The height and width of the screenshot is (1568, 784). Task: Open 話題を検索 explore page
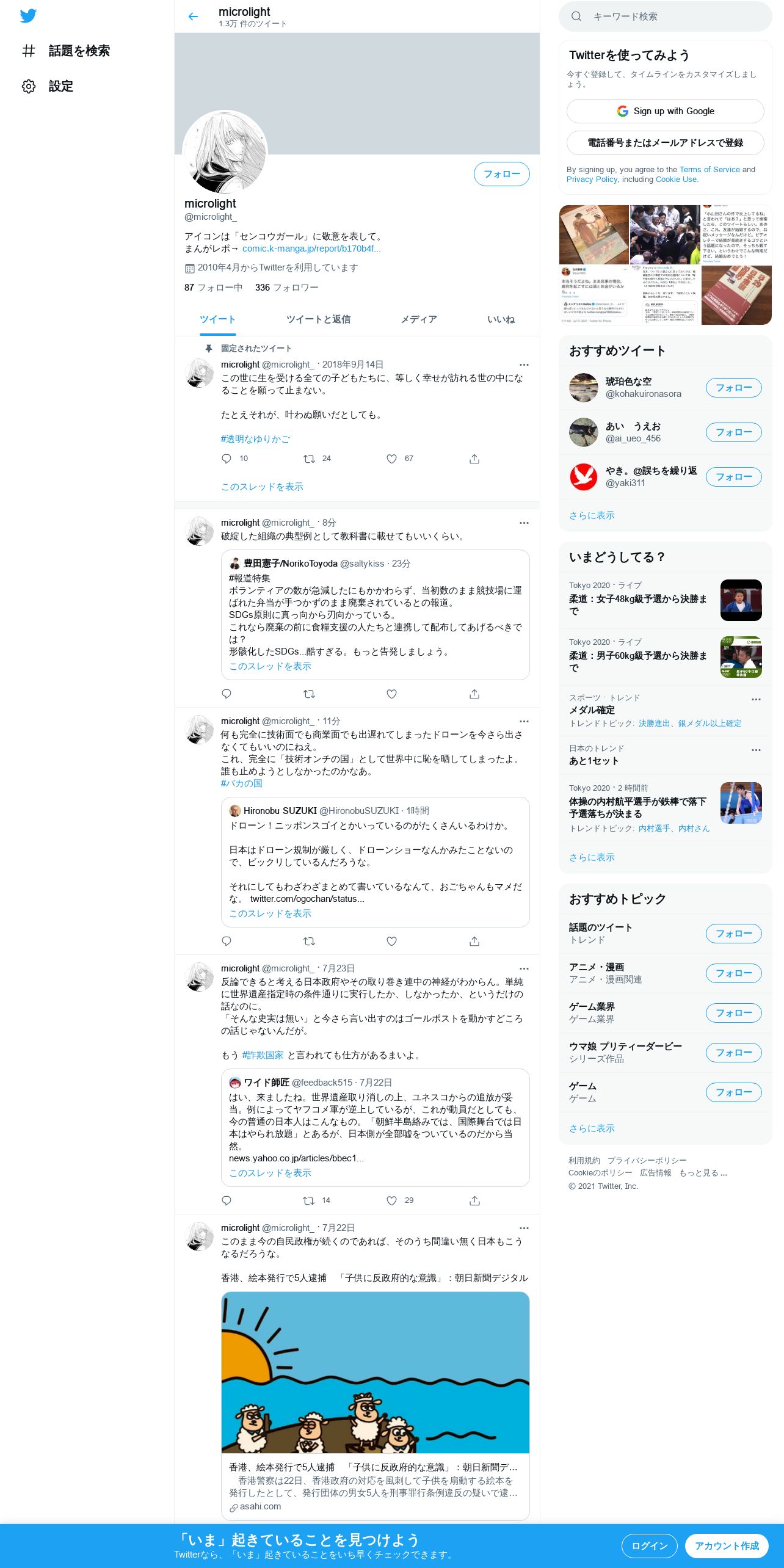point(66,51)
